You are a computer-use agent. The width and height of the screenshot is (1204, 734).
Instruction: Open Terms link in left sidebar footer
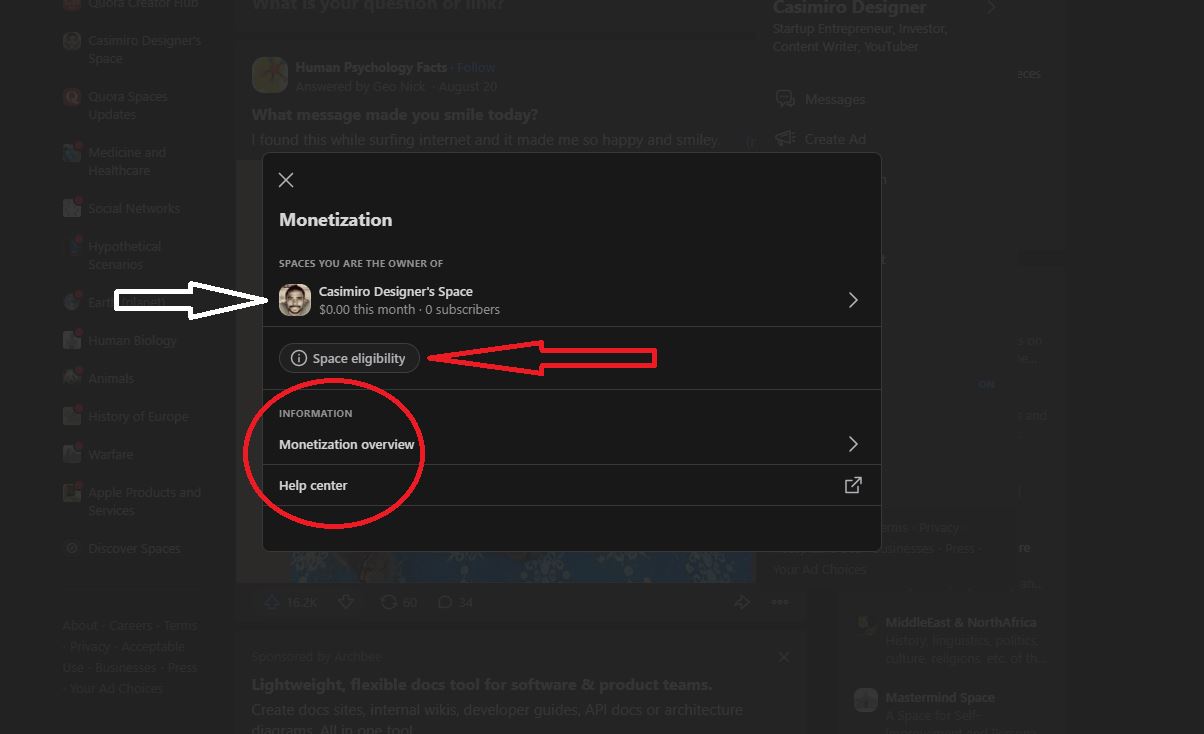[181, 625]
